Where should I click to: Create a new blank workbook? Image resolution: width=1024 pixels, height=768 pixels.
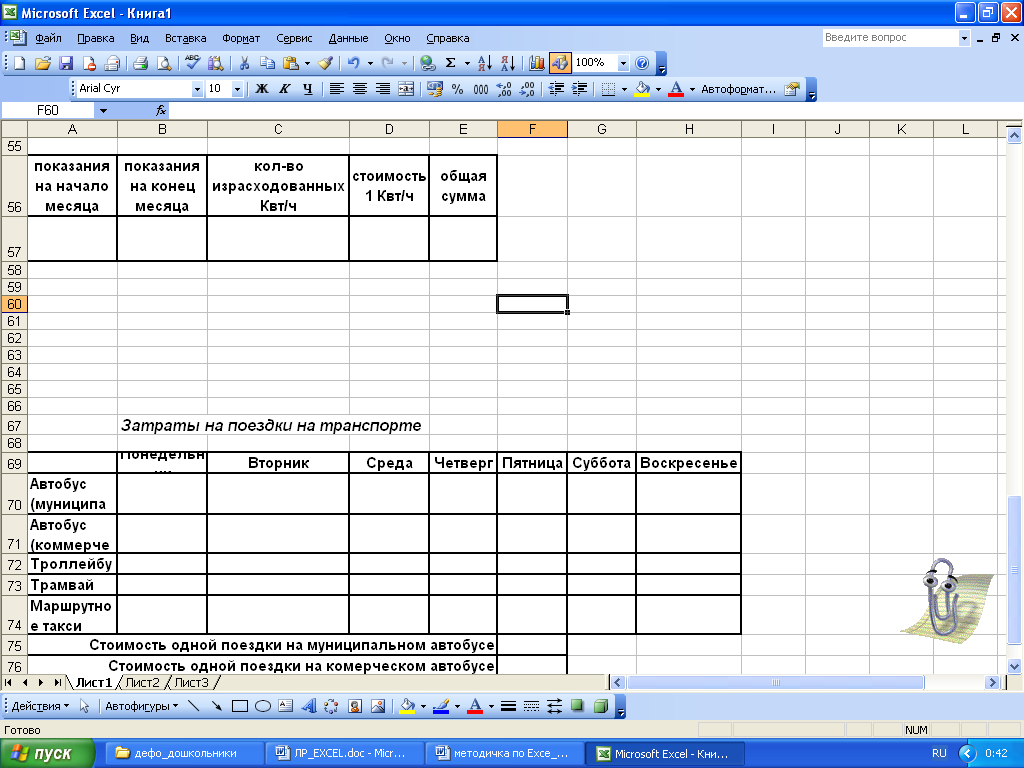(20, 63)
